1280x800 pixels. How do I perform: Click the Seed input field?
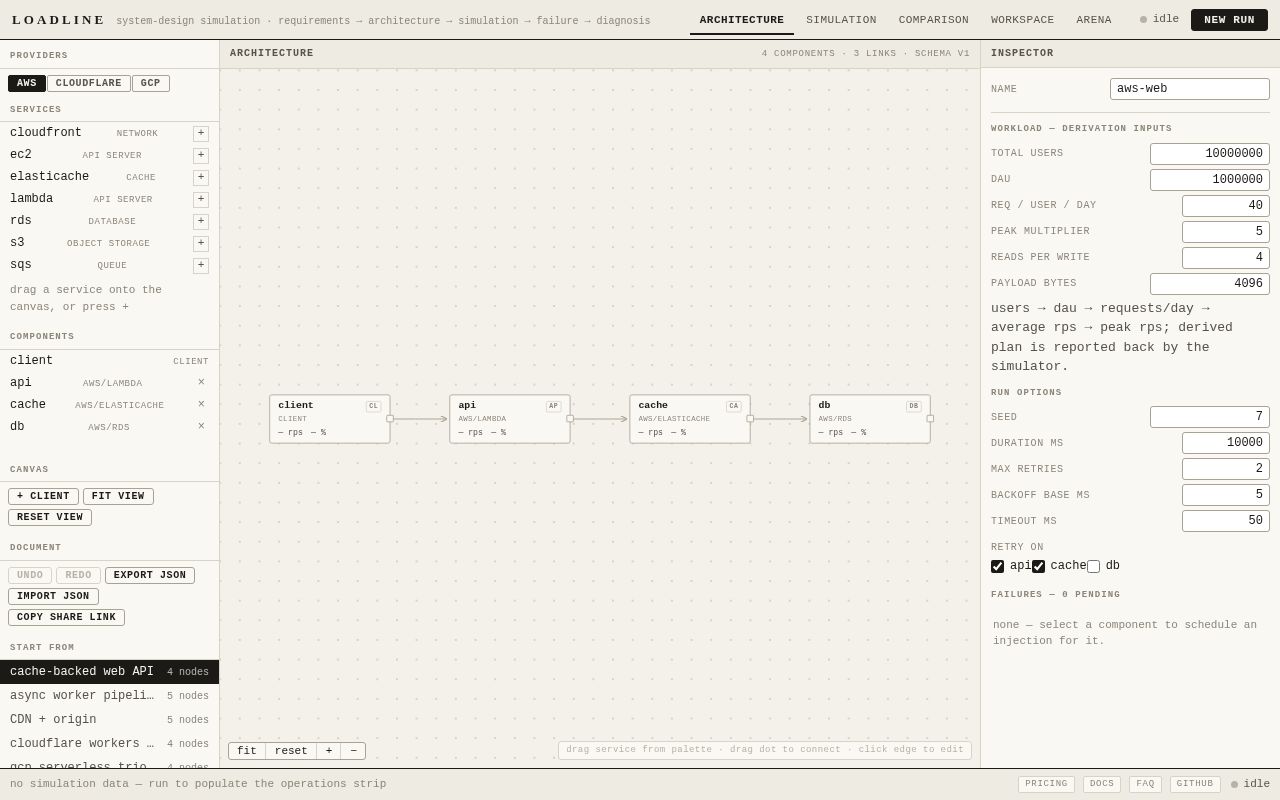pos(1210,417)
